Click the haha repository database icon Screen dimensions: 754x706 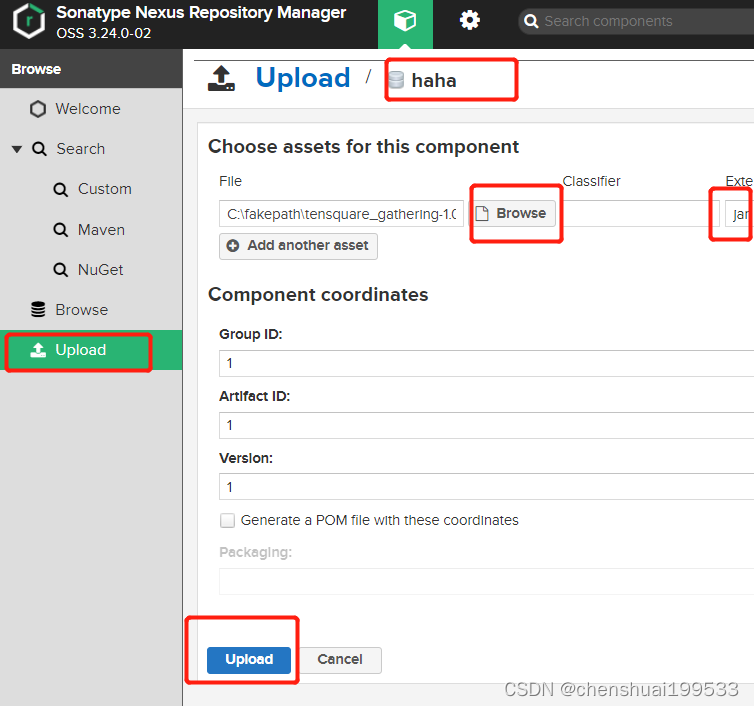(x=396, y=80)
